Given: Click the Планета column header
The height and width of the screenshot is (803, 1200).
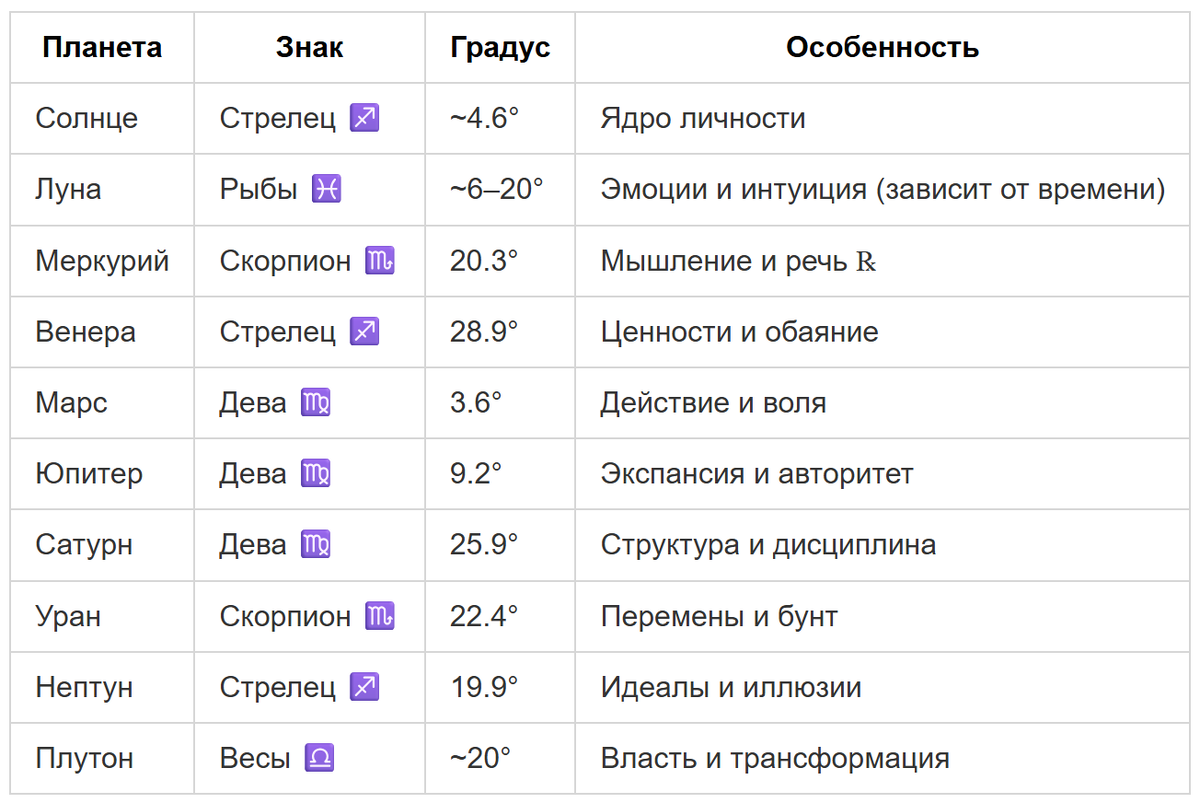Looking at the screenshot, I should pyautogui.click(x=102, y=47).
